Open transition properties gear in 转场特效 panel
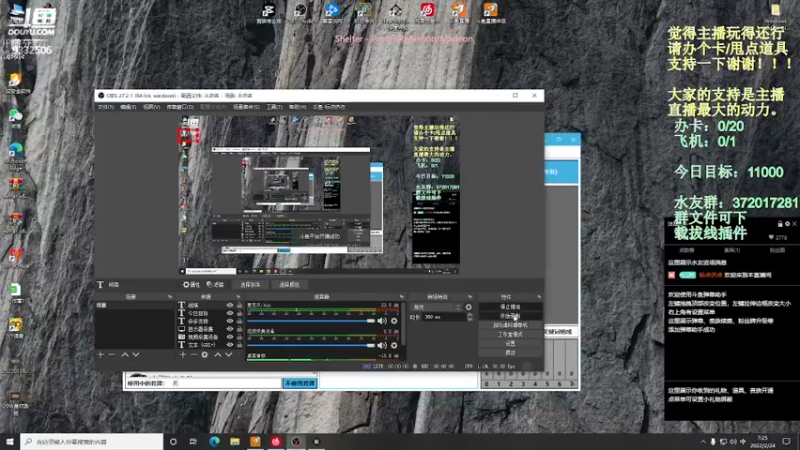Screen dimensions: 800x450 [x=468, y=307]
